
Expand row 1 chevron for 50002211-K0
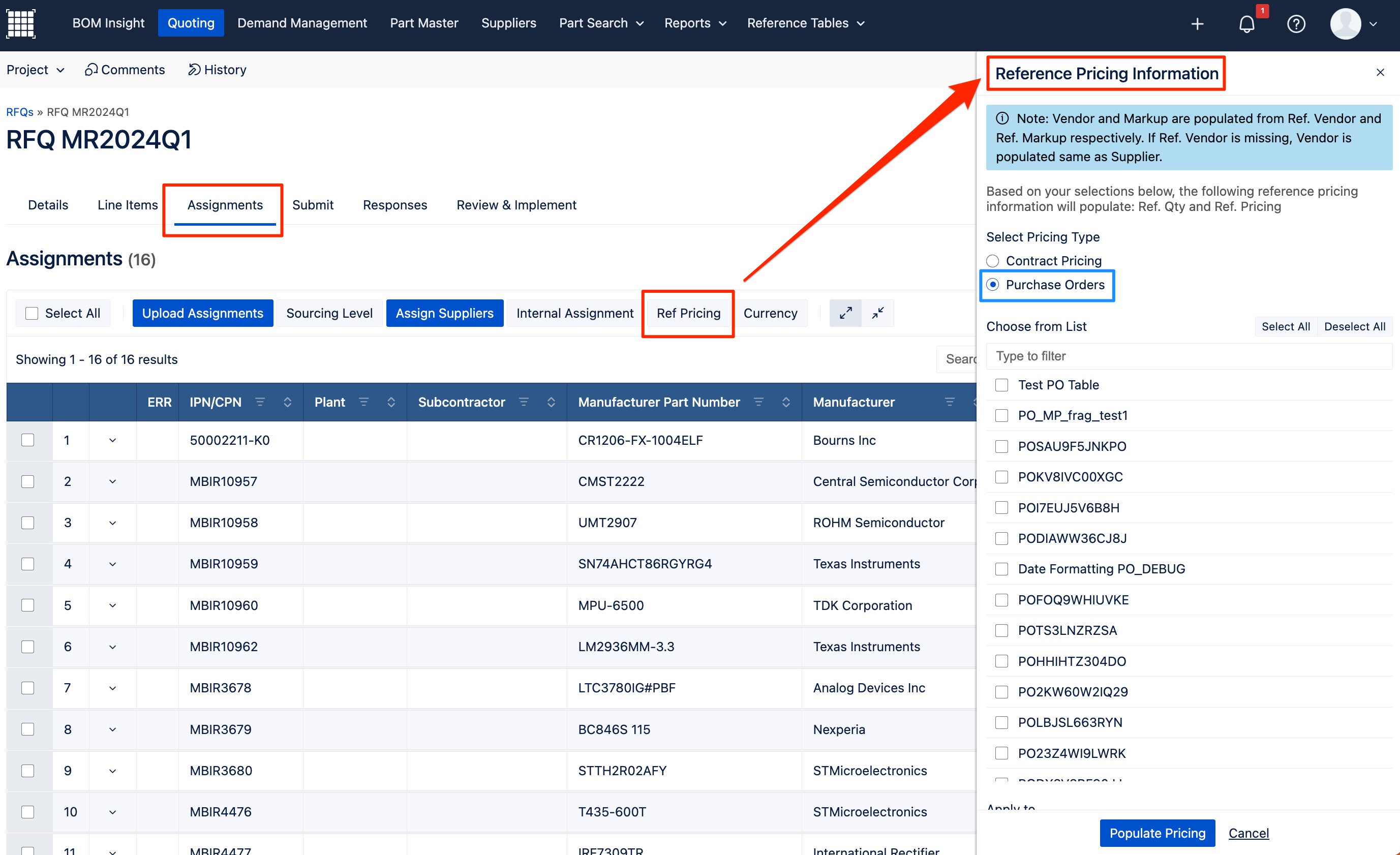coord(112,440)
